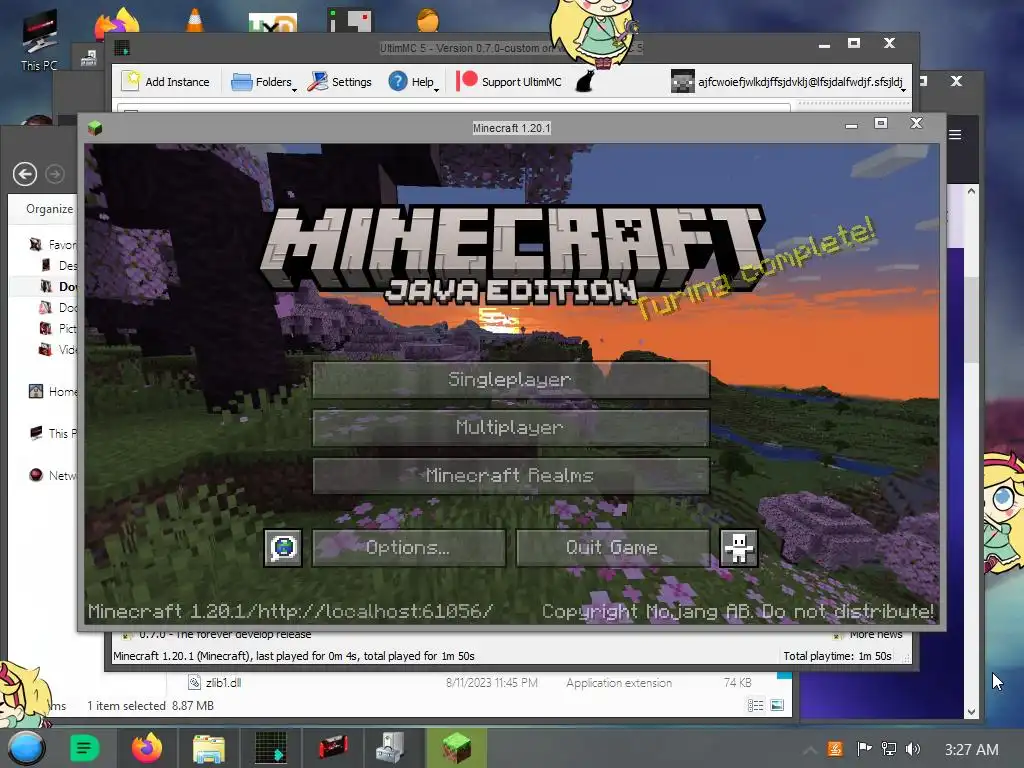Viewport: 1024px width, 768px height.
Task: Open the VLC cone desktop icon
Action: 195,20
